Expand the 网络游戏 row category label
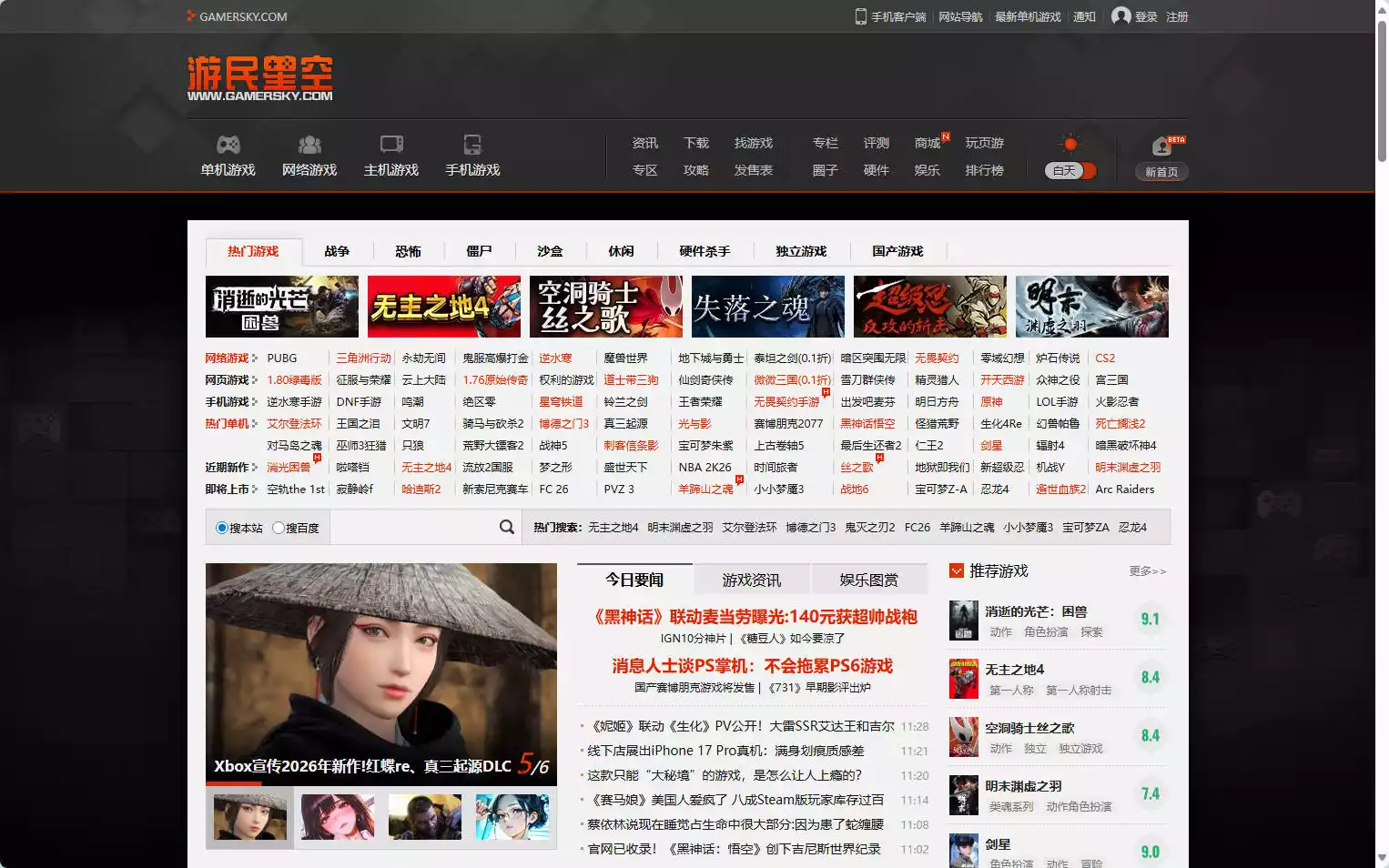 pyautogui.click(x=227, y=358)
